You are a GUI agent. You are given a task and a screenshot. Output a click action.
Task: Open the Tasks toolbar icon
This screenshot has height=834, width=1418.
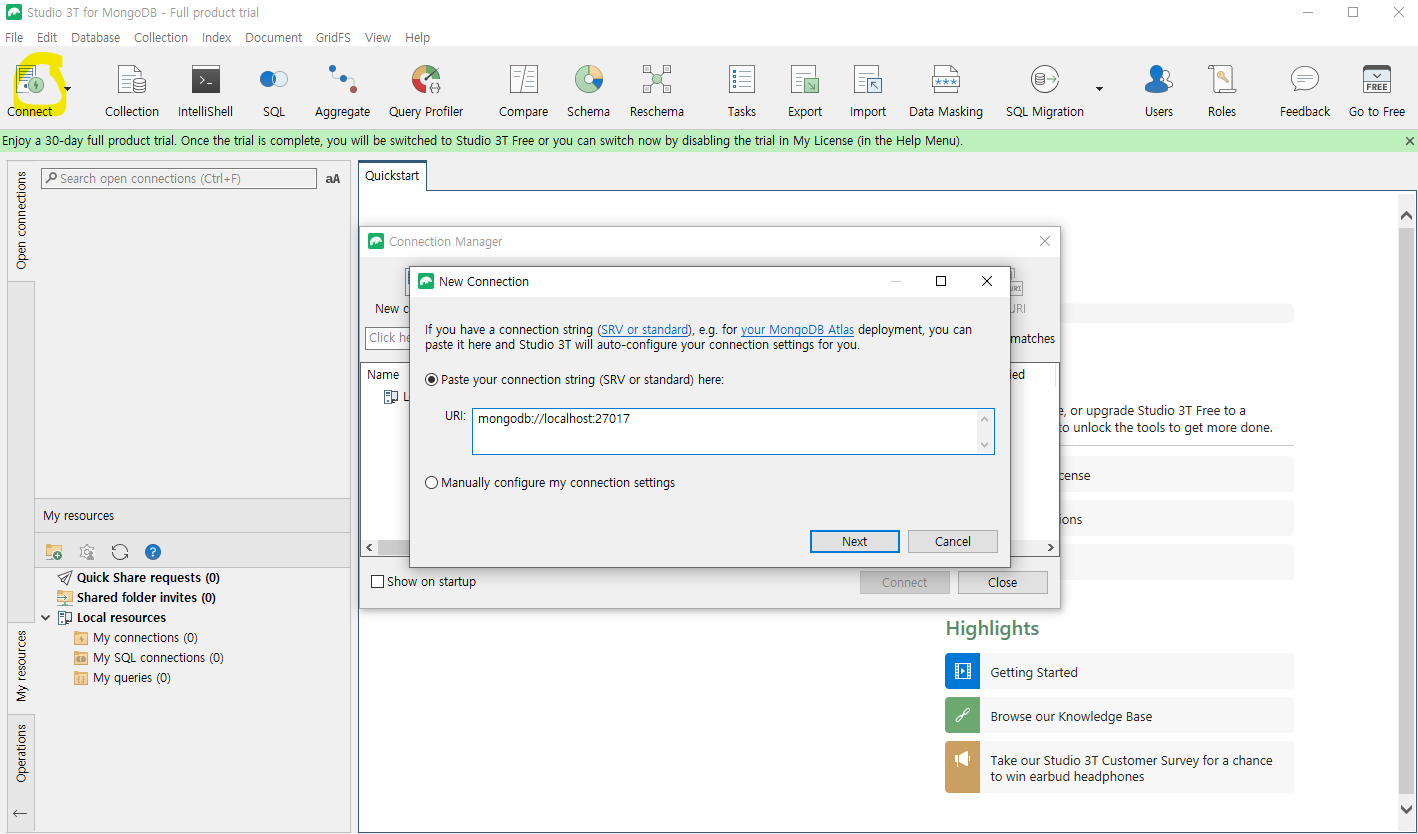pos(742,91)
